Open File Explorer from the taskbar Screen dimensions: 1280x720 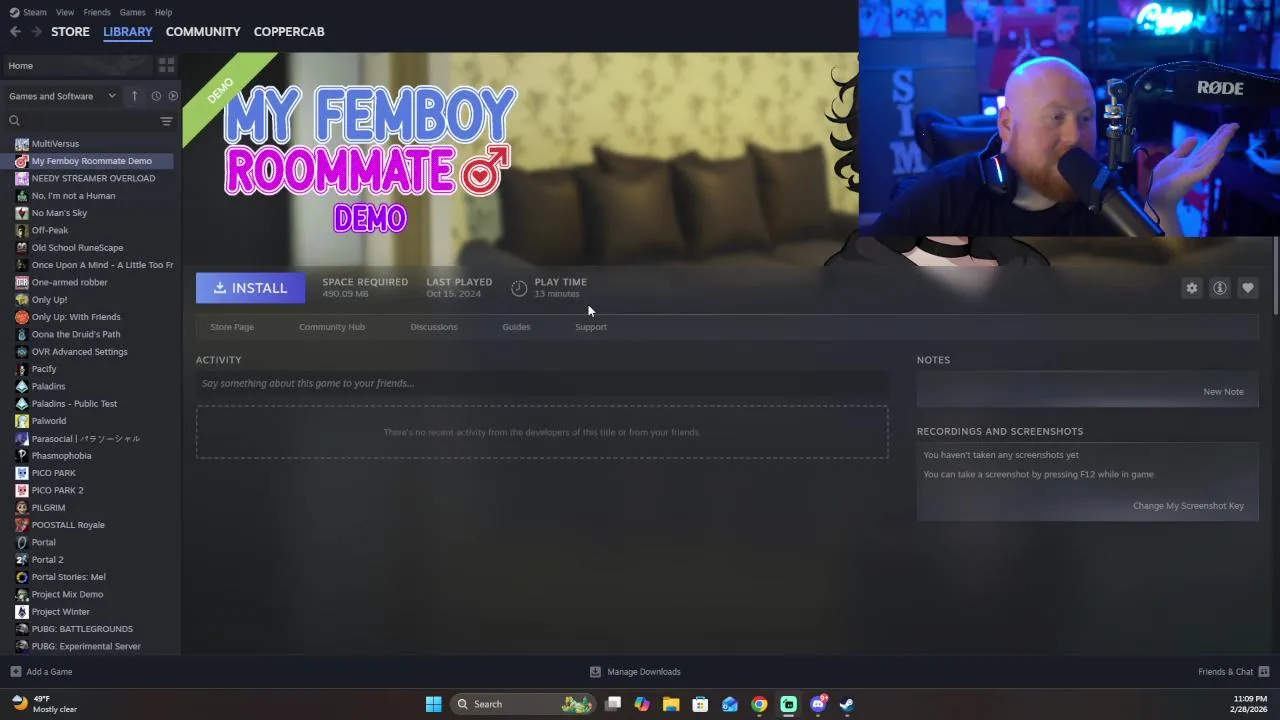pos(671,704)
